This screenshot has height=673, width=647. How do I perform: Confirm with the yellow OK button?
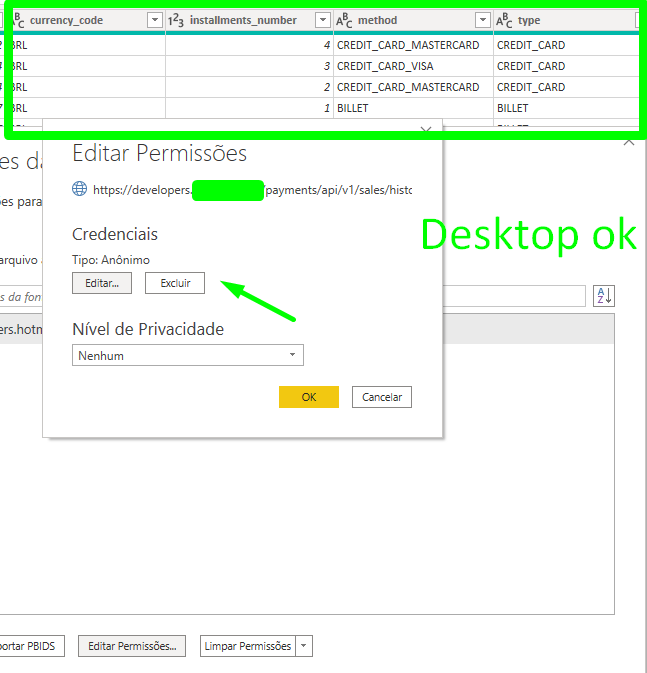309,397
